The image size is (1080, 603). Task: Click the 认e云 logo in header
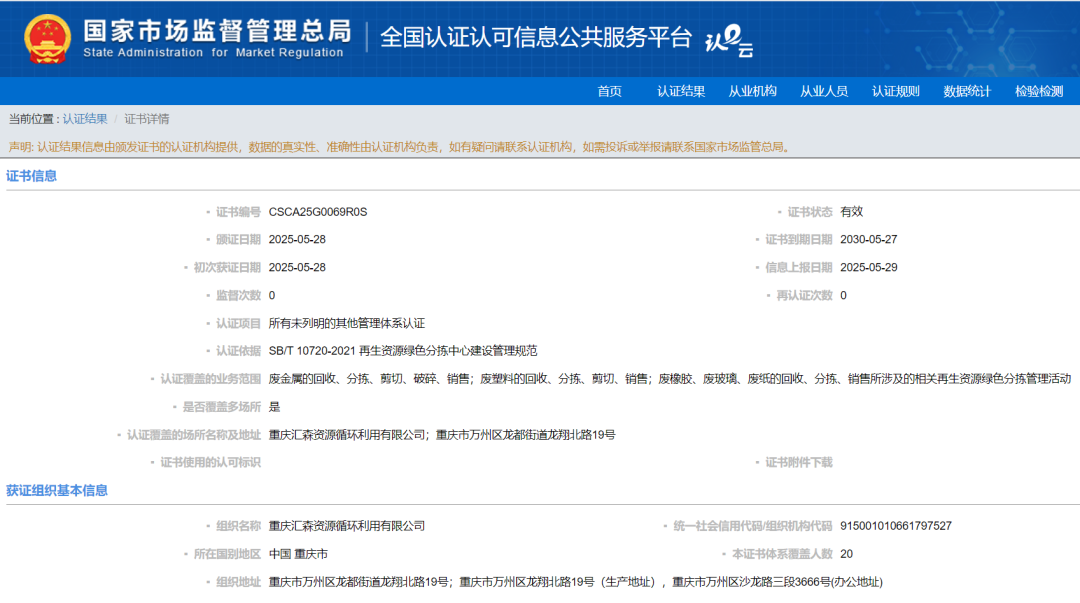click(x=729, y=42)
